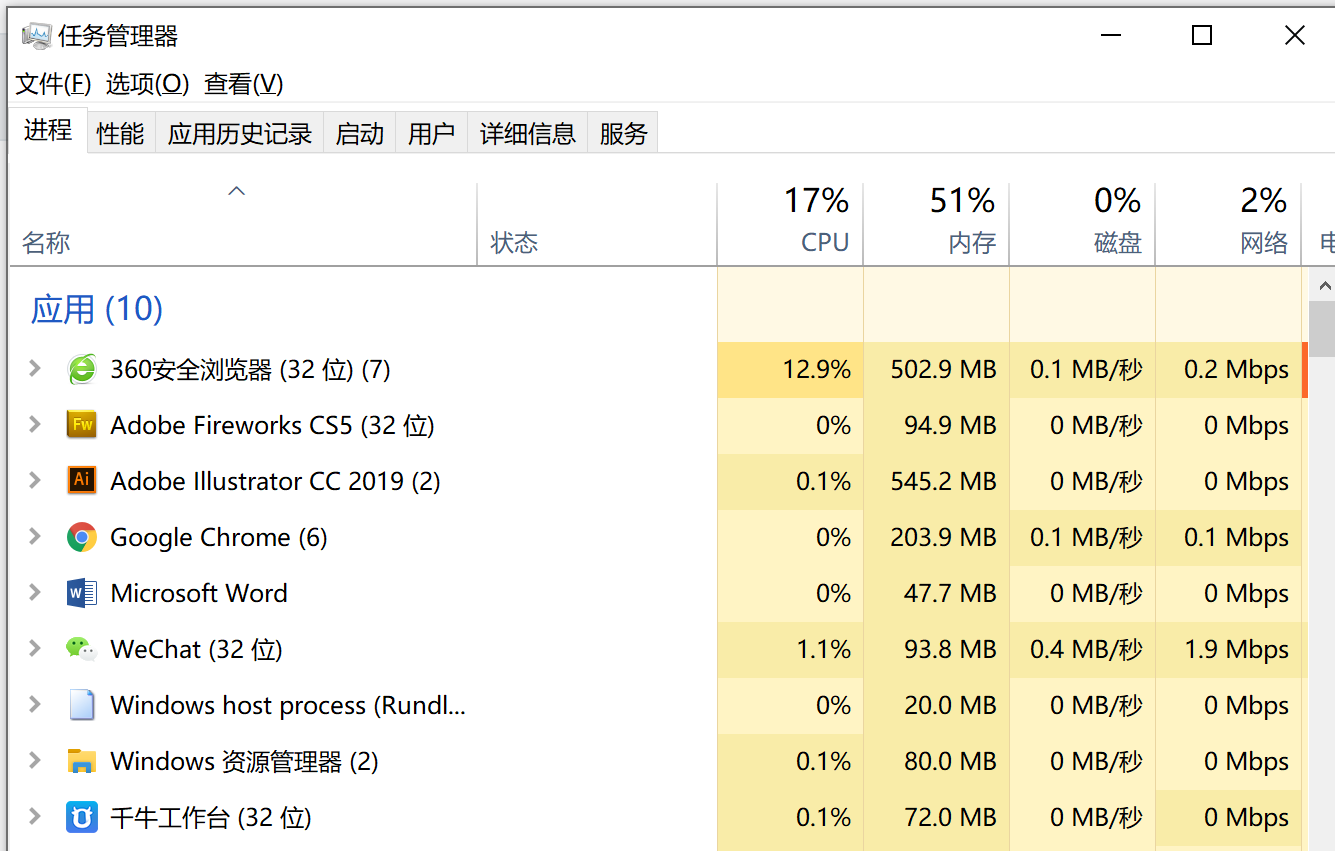Maximize the 任务管理器 window

(x=1202, y=36)
